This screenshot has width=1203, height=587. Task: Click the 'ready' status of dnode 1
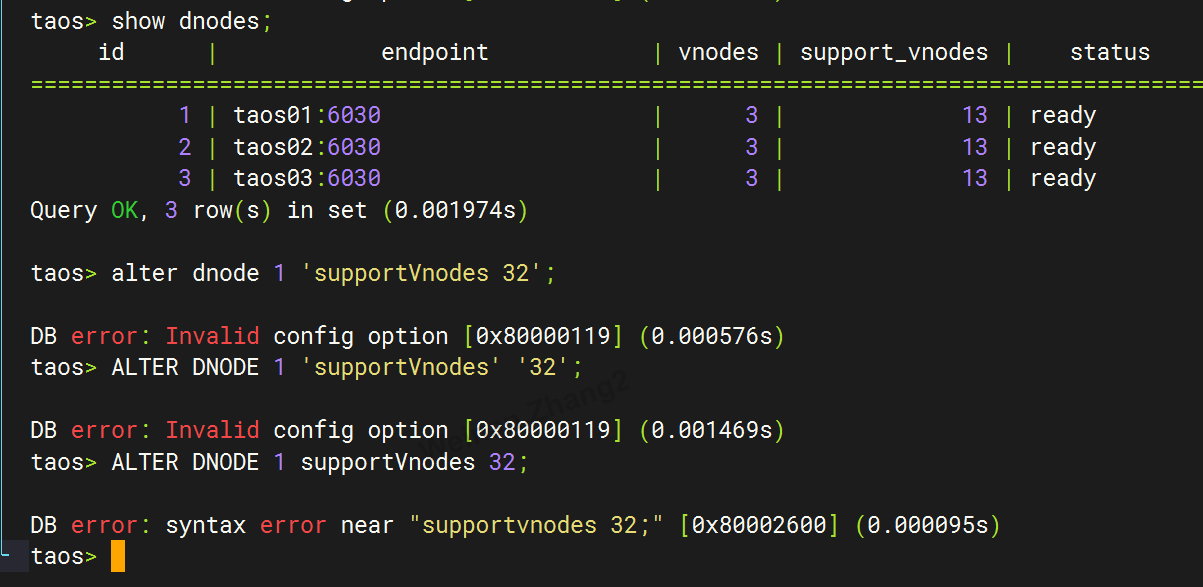(1063, 116)
